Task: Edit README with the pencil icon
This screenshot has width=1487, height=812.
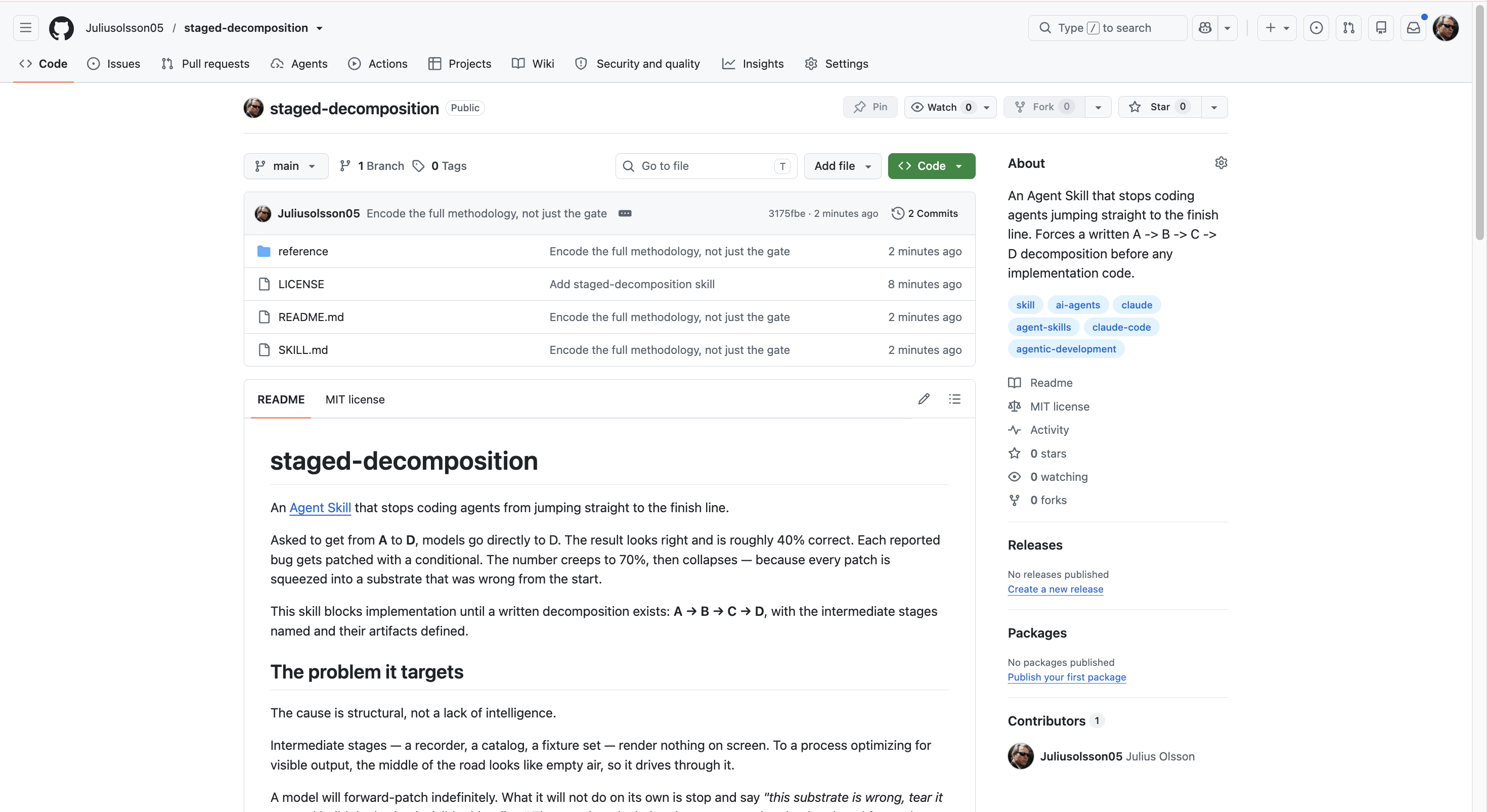Action: [x=924, y=399]
